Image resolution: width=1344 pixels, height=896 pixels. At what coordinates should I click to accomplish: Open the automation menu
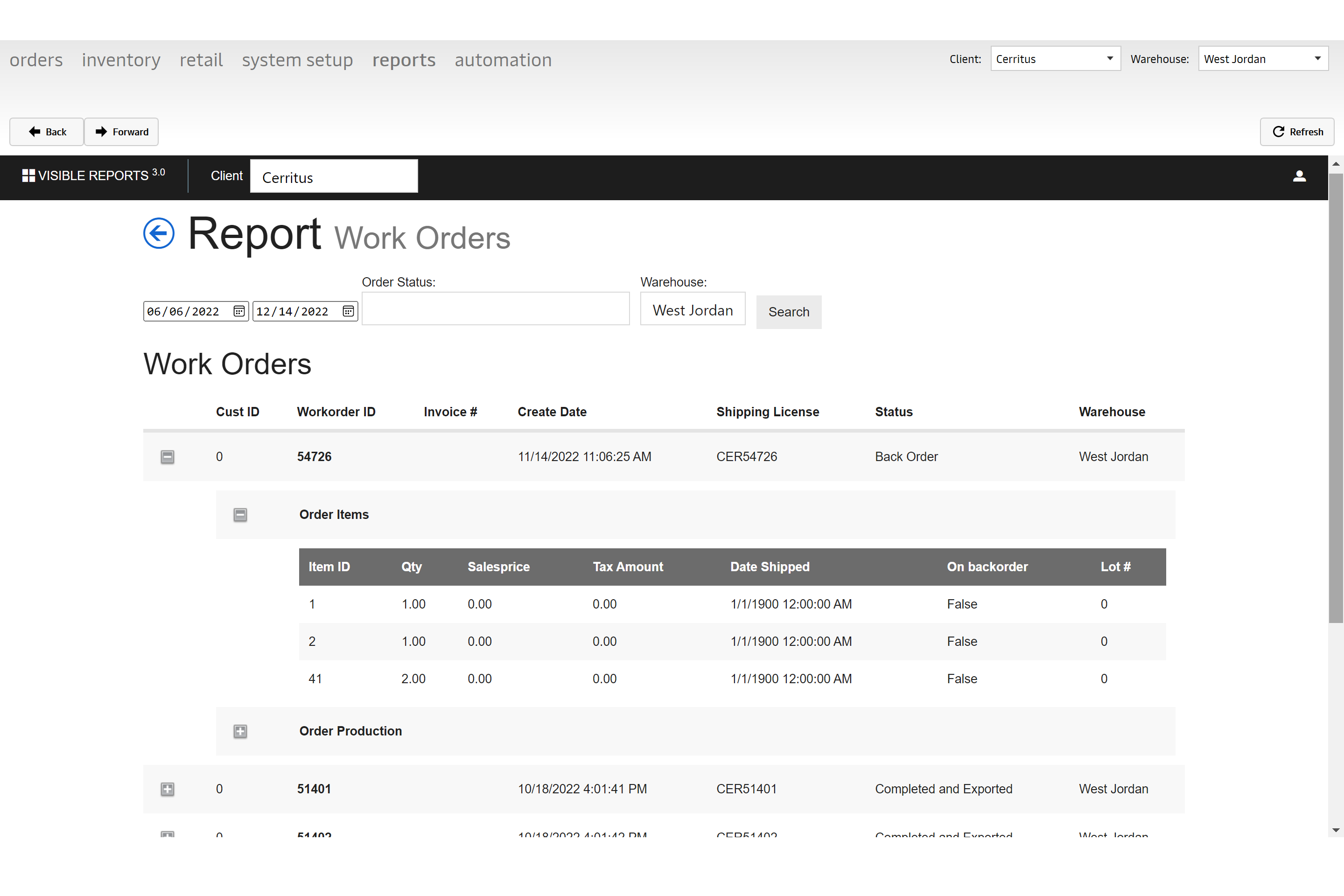pos(504,60)
